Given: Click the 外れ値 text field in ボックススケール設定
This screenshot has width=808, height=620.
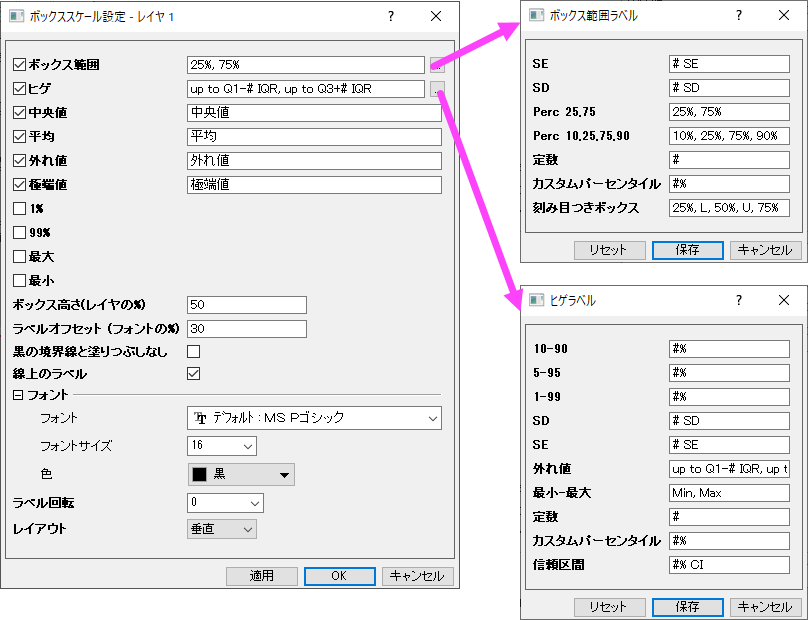Looking at the screenshot, I should pyautogui.click(x=314, y=161).
